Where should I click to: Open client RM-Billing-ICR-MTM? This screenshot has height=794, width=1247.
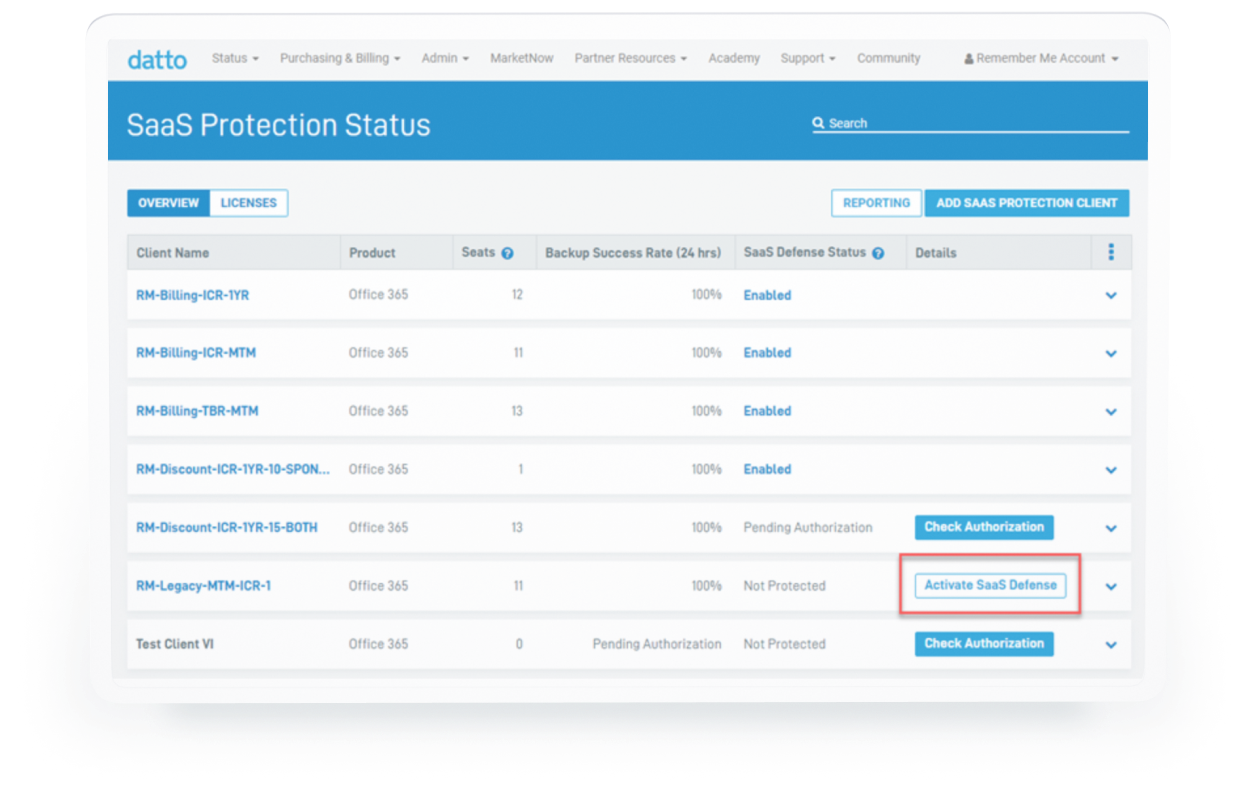(196, 353)
